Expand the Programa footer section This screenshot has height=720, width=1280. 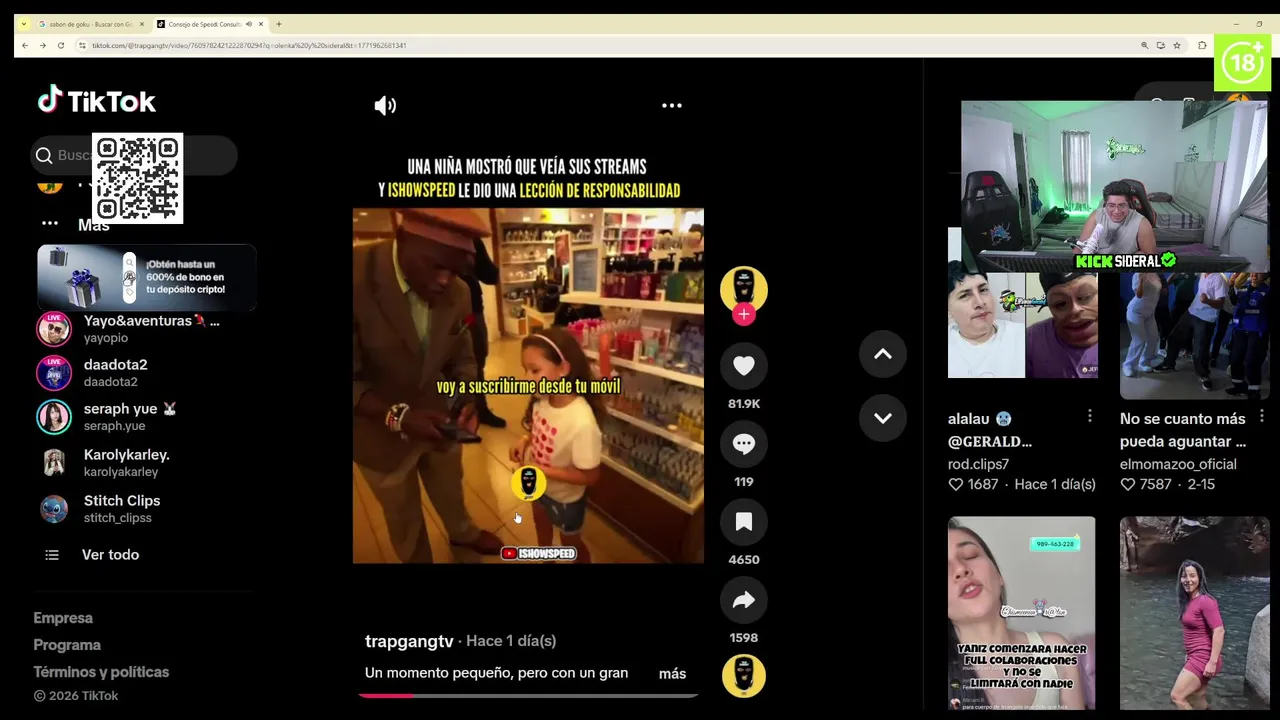click(67, 645)
